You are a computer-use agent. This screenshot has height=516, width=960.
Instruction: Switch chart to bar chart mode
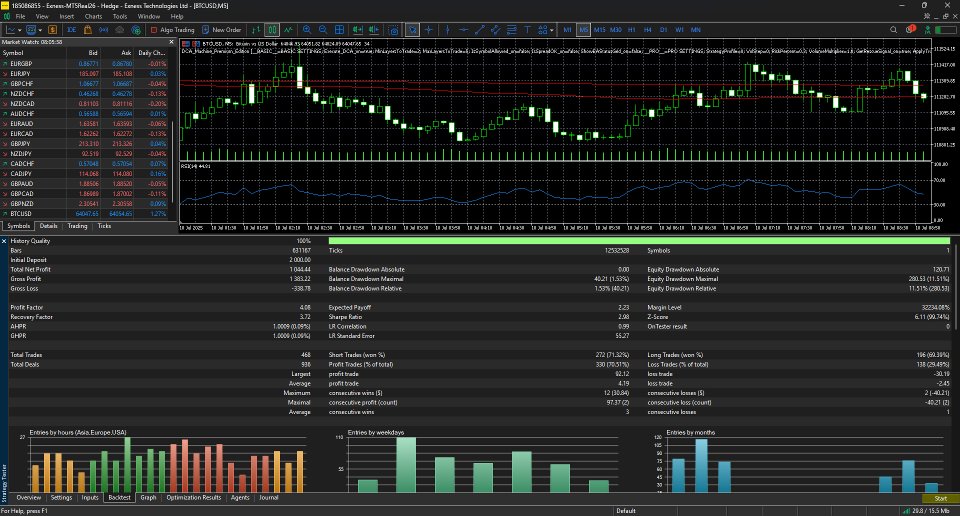256,29
